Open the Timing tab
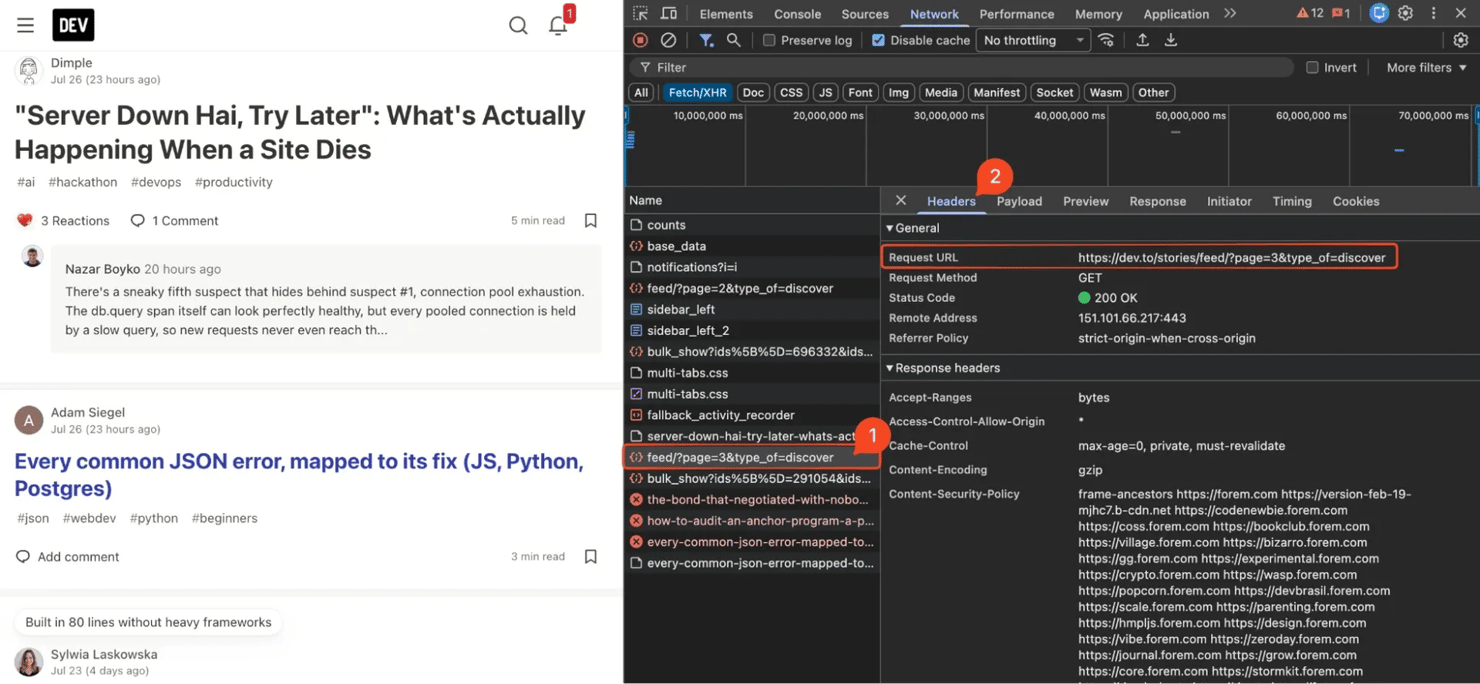The image size is (1480, 684). tap(1292, 201)
